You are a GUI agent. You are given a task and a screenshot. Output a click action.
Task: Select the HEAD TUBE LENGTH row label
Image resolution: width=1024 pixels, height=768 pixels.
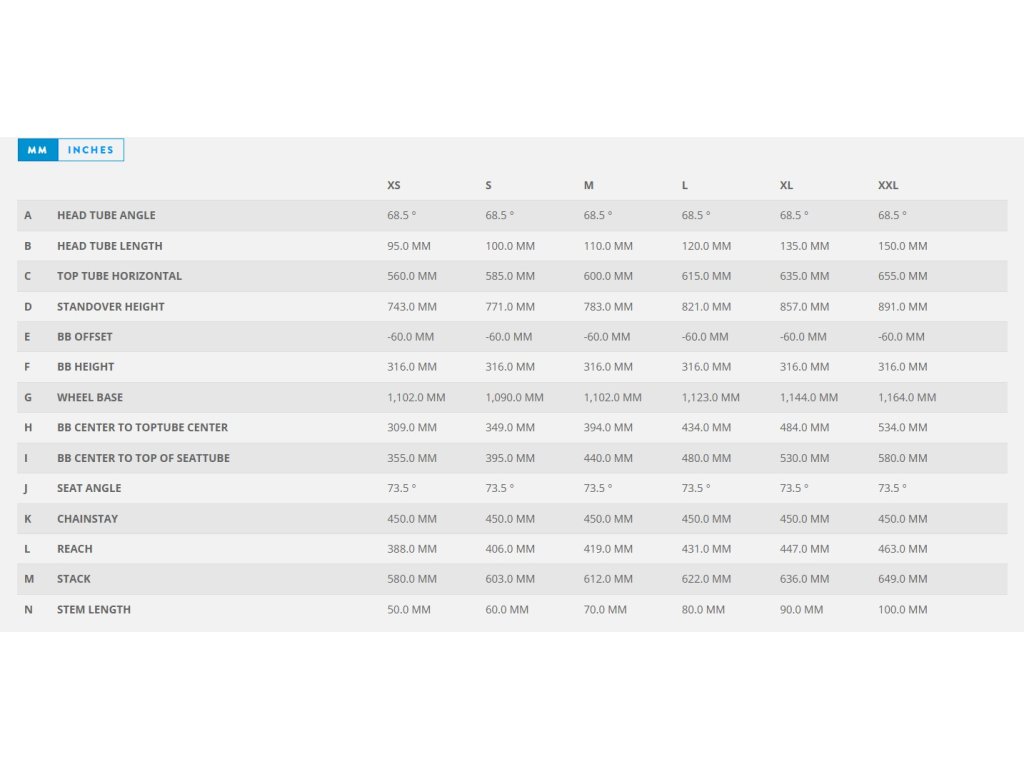(109, 246)
